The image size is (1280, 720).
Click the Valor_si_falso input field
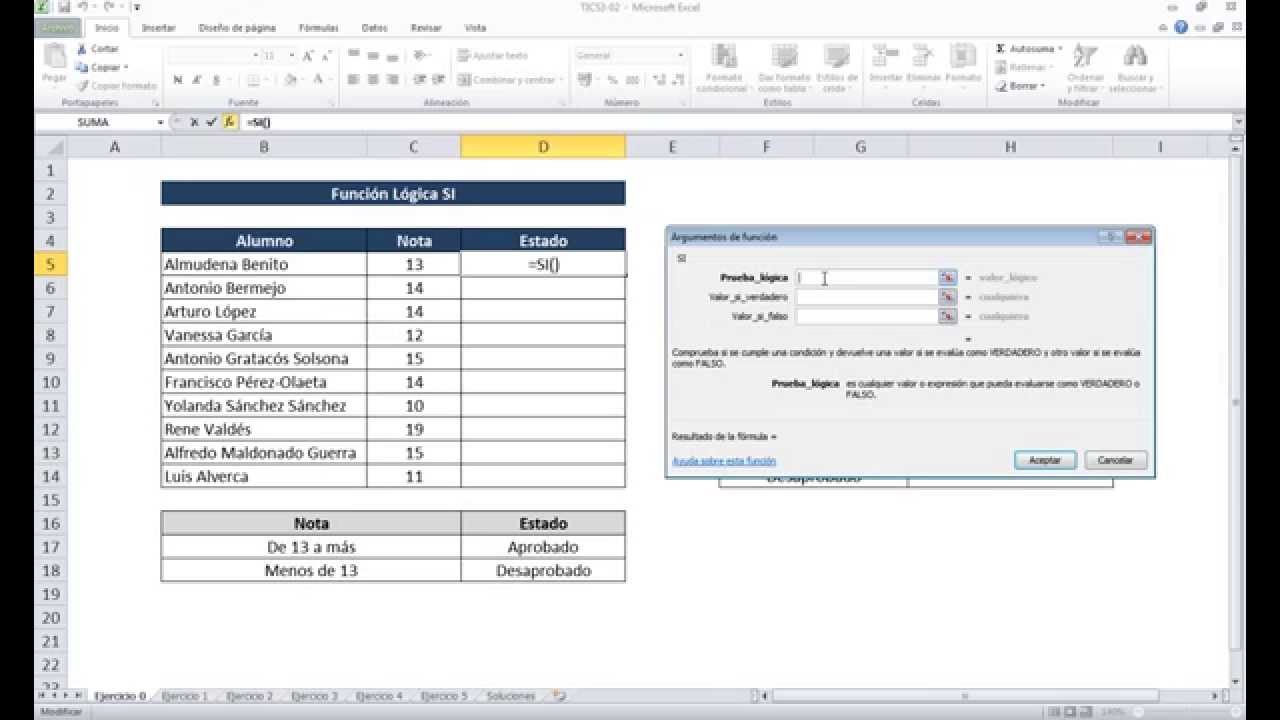[867, 316]
